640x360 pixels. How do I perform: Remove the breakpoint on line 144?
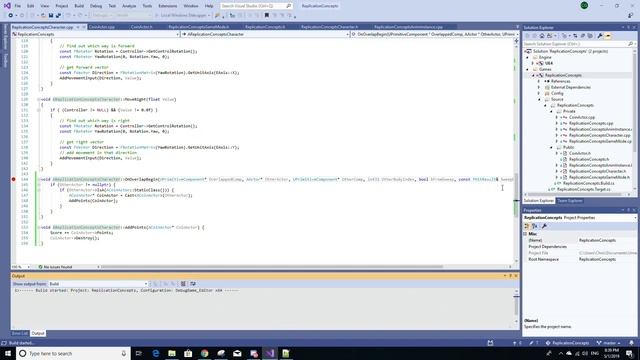click(13, 179)
